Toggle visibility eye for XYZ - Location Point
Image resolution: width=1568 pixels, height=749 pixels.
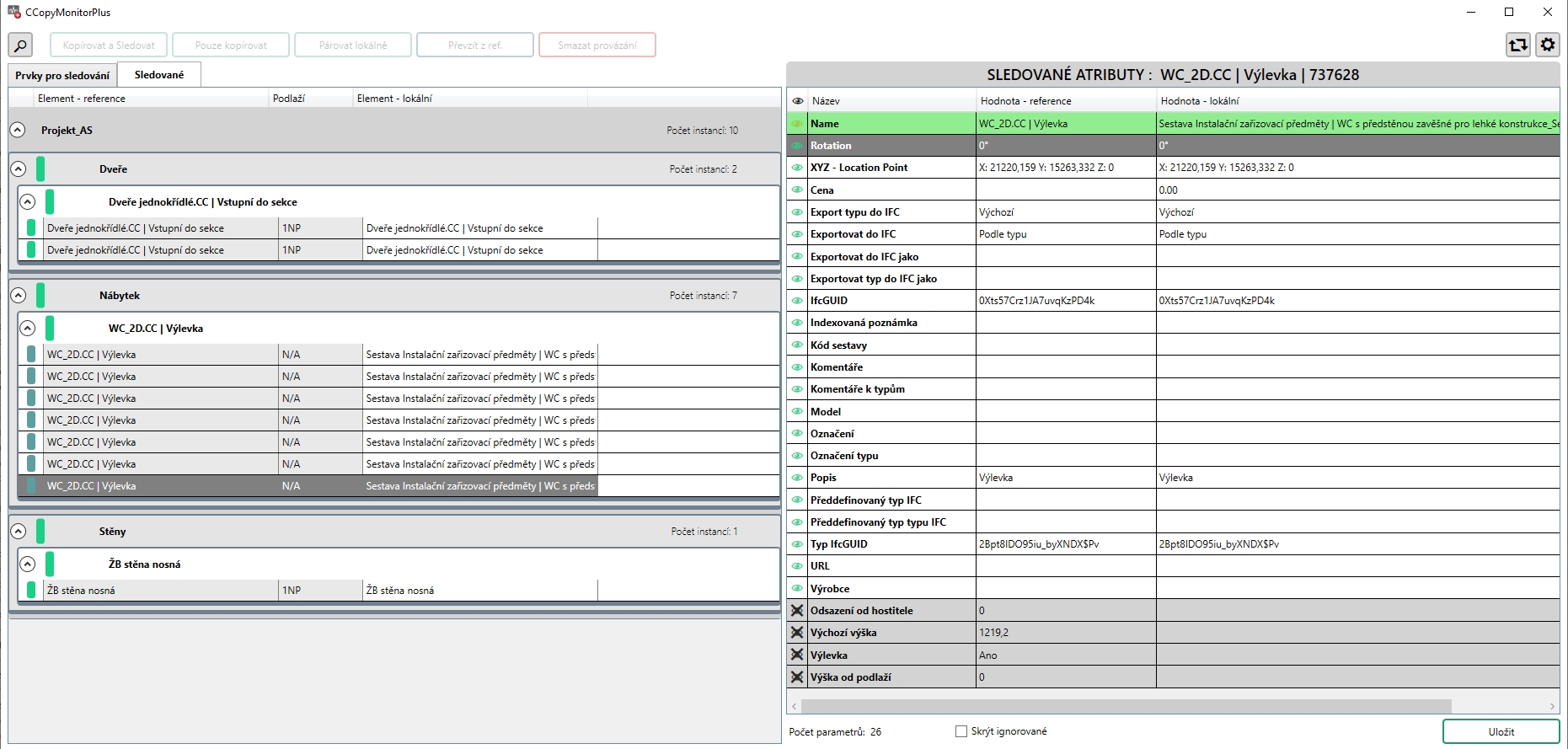coord(797,167)
